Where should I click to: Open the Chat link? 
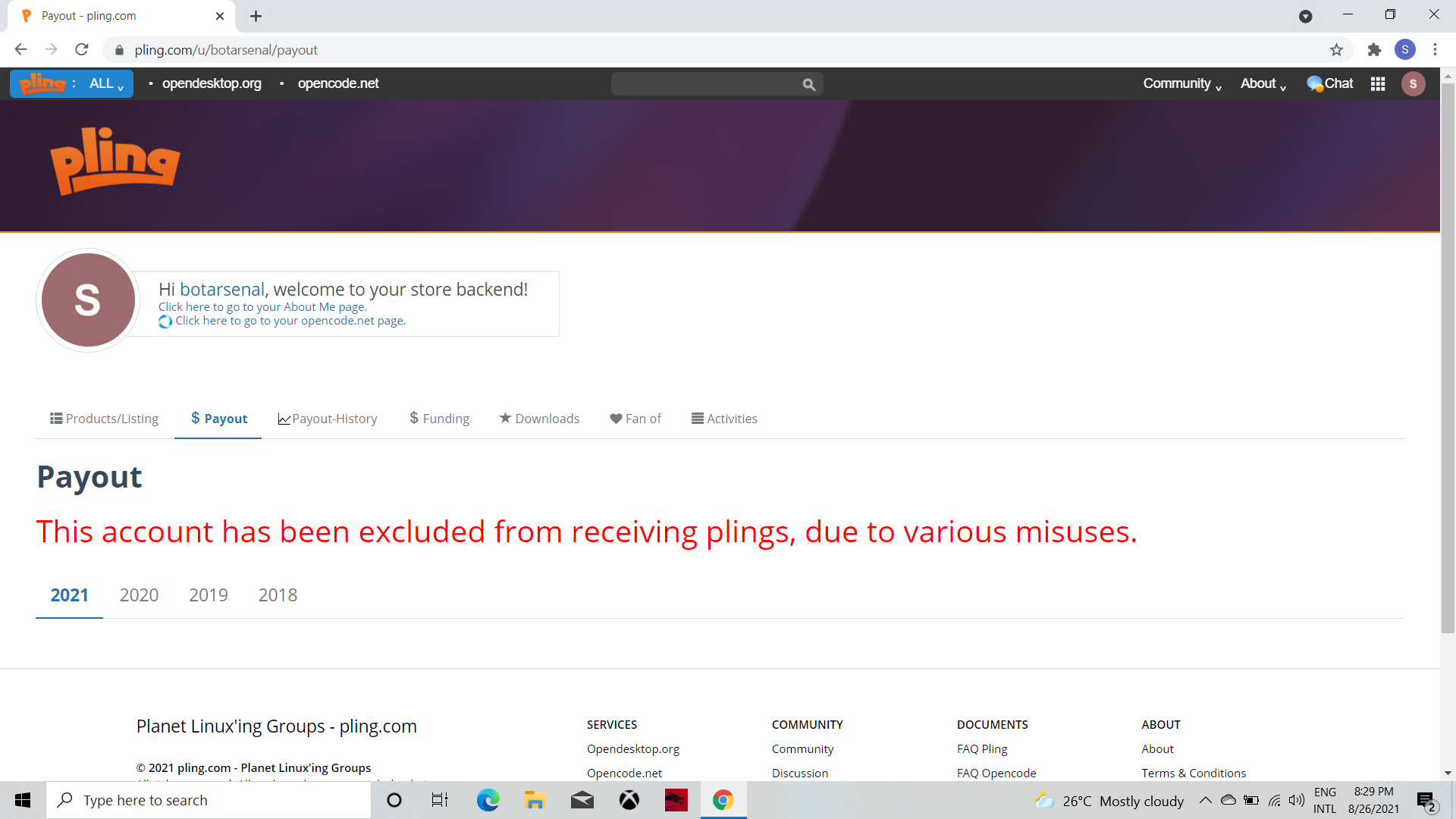(x=1330, y=83)
